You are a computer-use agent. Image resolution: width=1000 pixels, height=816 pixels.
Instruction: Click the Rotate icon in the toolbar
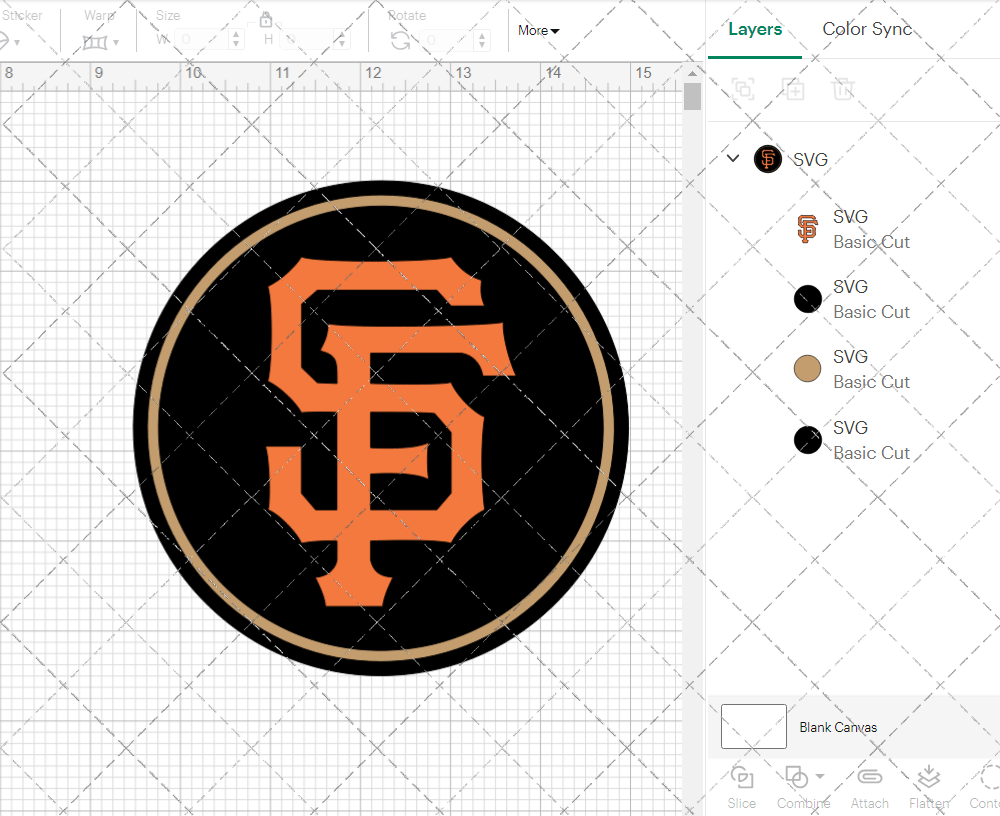(x=400, y=40)
